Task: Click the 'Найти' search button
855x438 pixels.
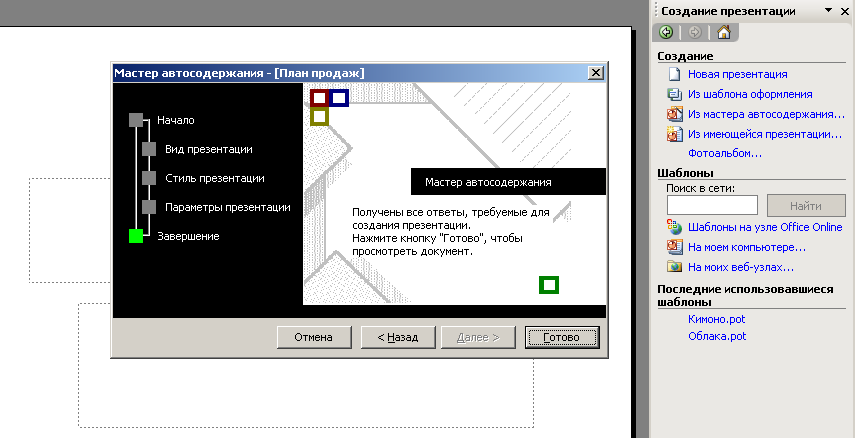Action: [806, 206]
